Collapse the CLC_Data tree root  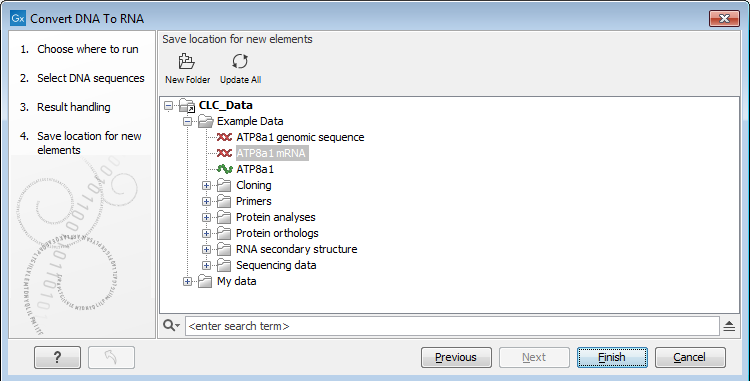168,105
